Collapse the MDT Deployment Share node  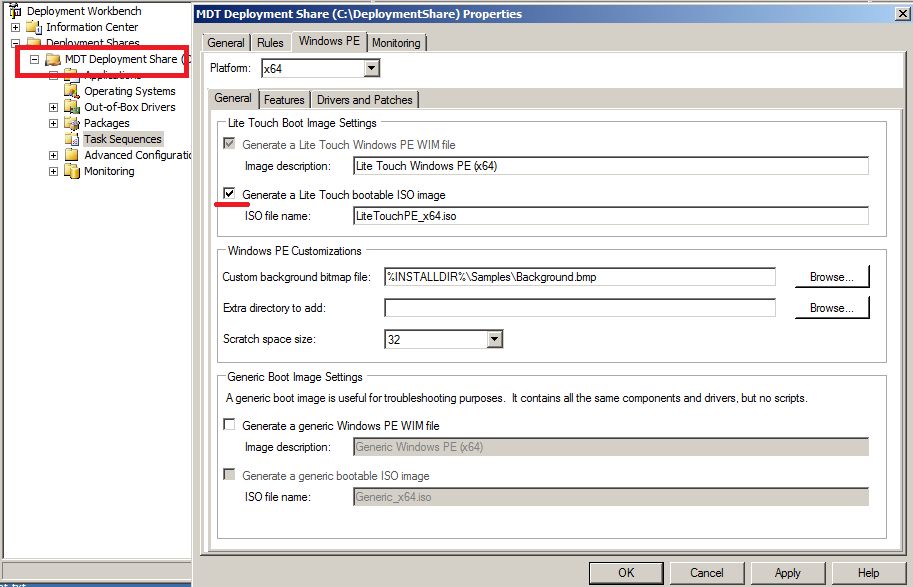pos(34,59)
